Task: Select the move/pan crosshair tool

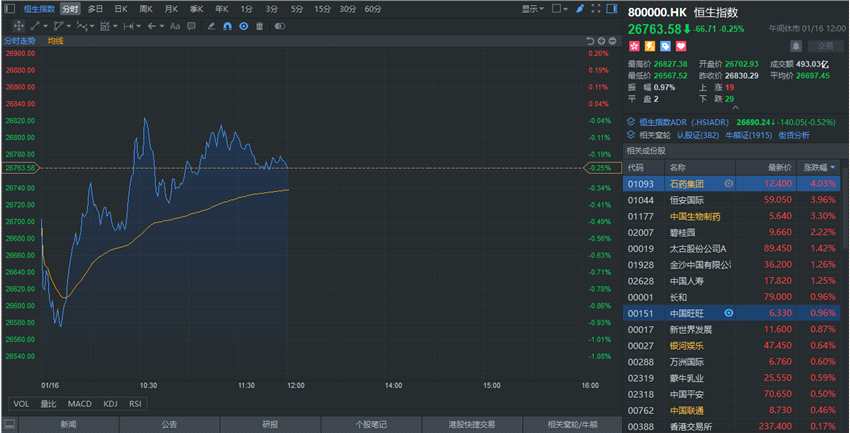Action: click(18, 26)
